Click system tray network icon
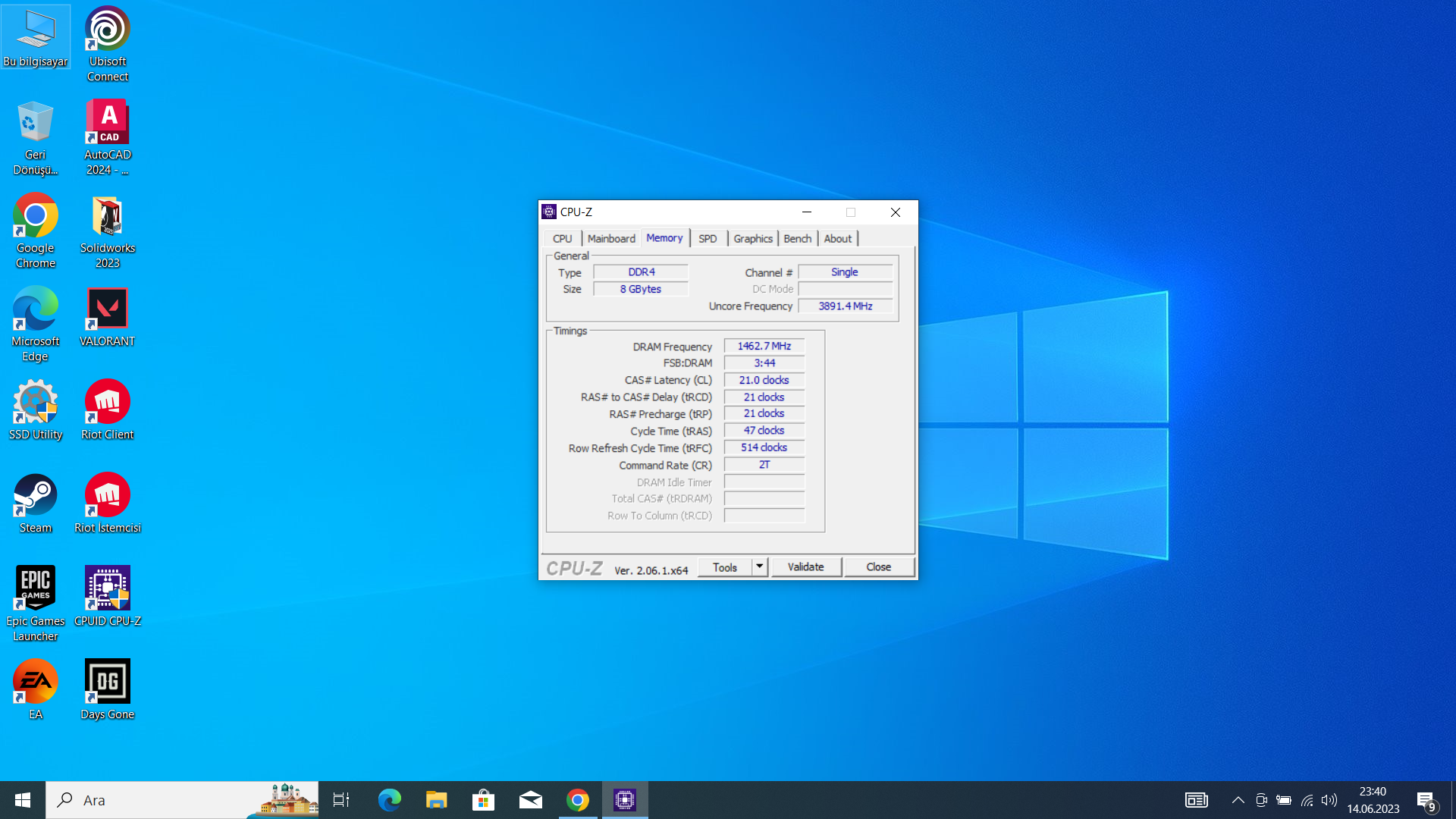The width and height of the screenshot is (1456, 819). tap(1306, 800)
